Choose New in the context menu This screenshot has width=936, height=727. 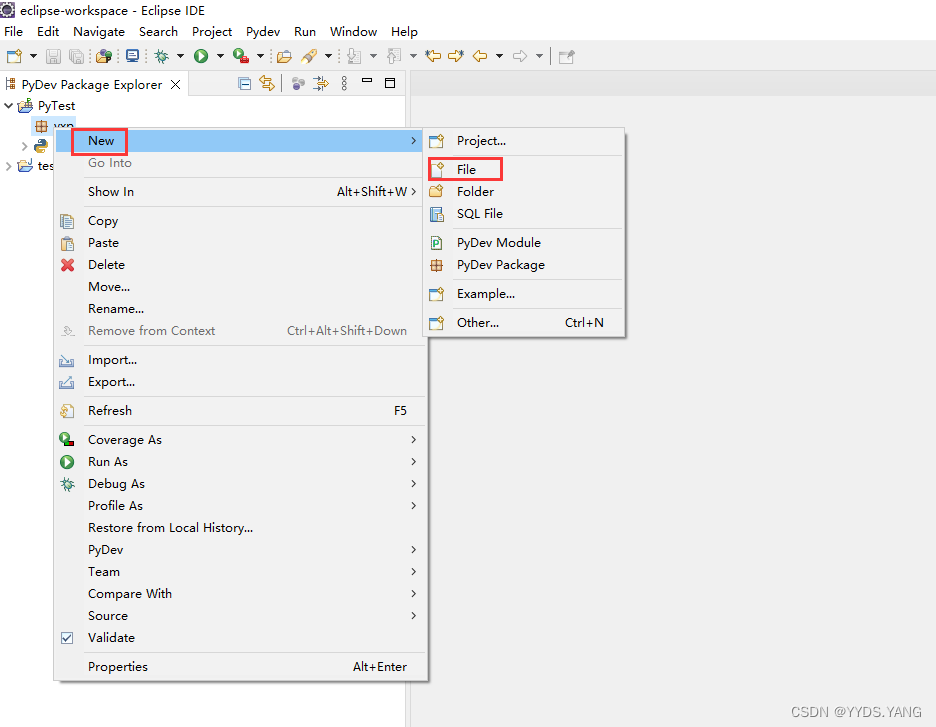coord(239,141)
